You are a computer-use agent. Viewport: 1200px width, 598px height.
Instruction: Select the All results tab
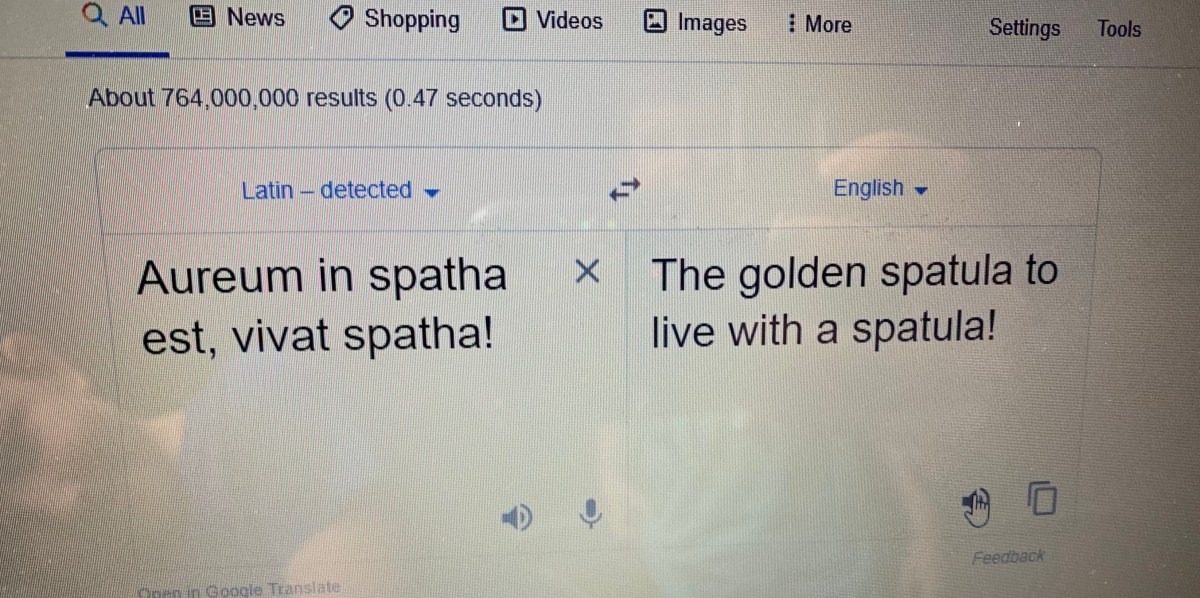click(116, 17)
